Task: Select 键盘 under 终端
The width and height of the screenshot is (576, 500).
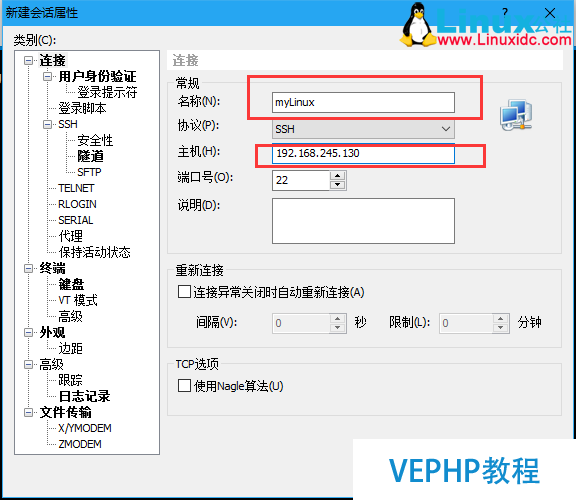Action: point(71,284)
